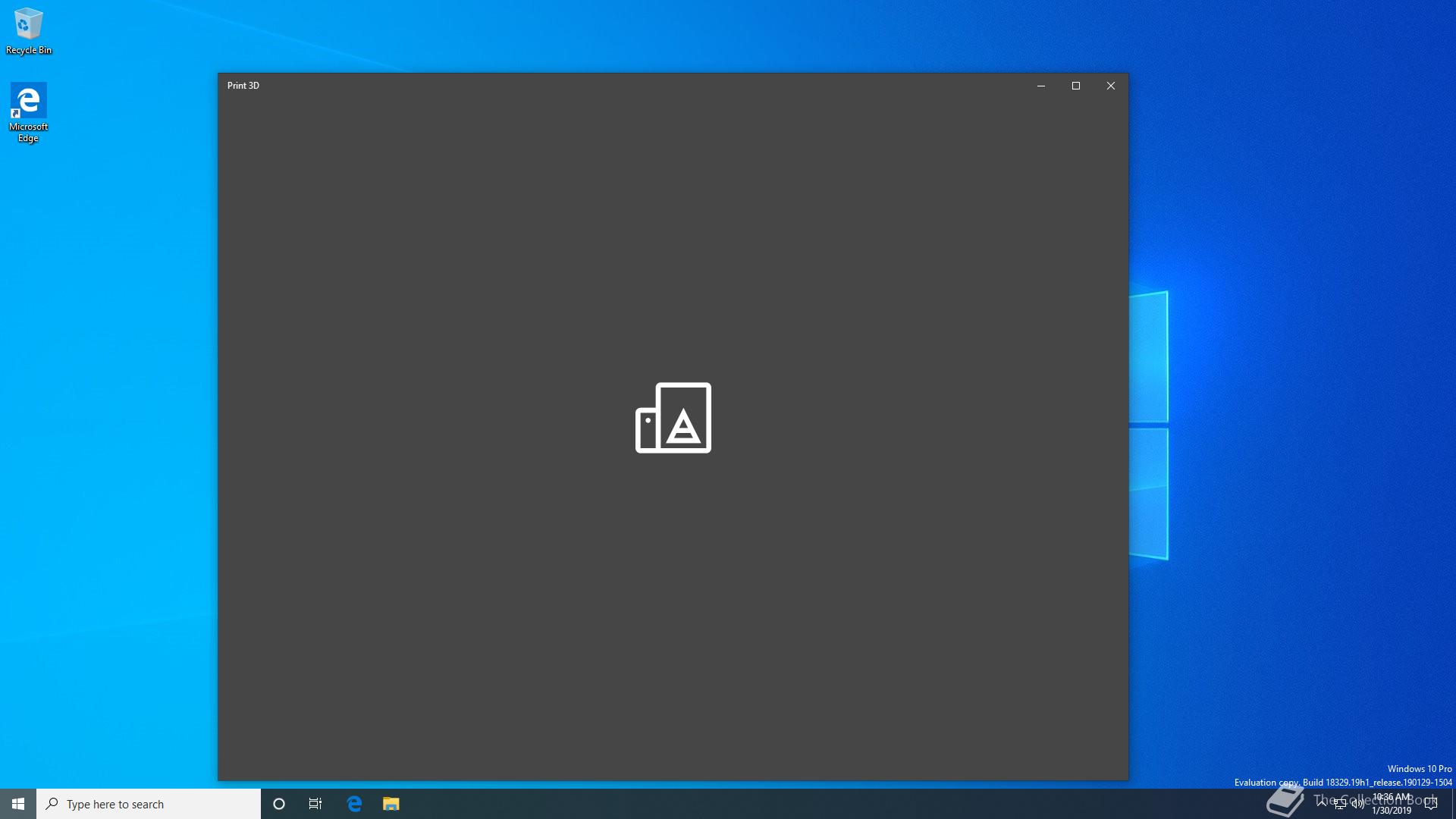Open the Windows Start menu
Screen dimensions: 1456x819
(x=18, y=804)
